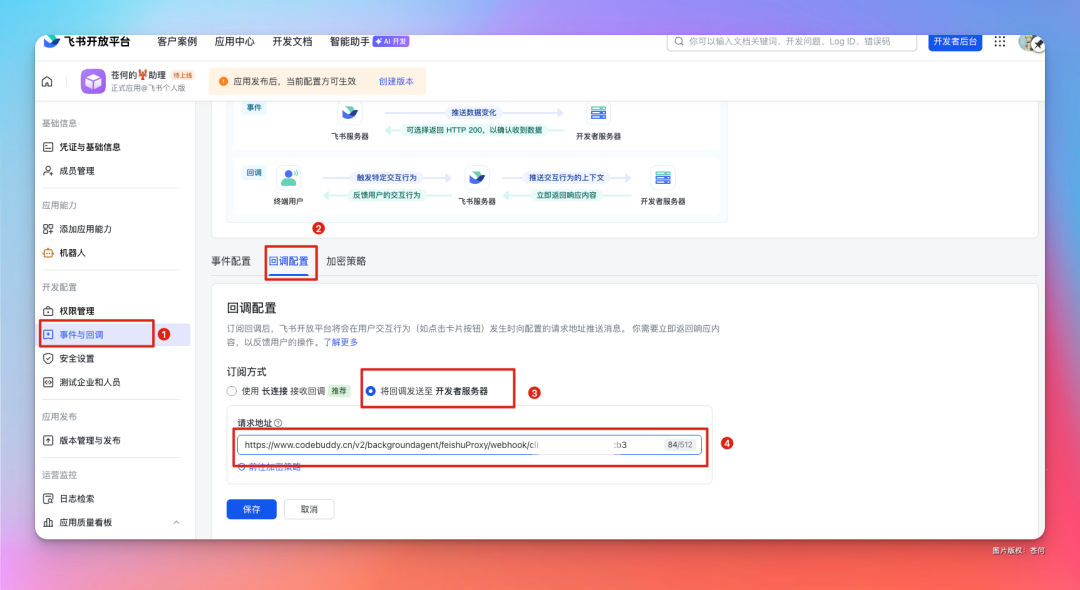Screen dimensions: 1080x590
Task: Select 将回调发送至开发者服务器 option
Action: 372,389
